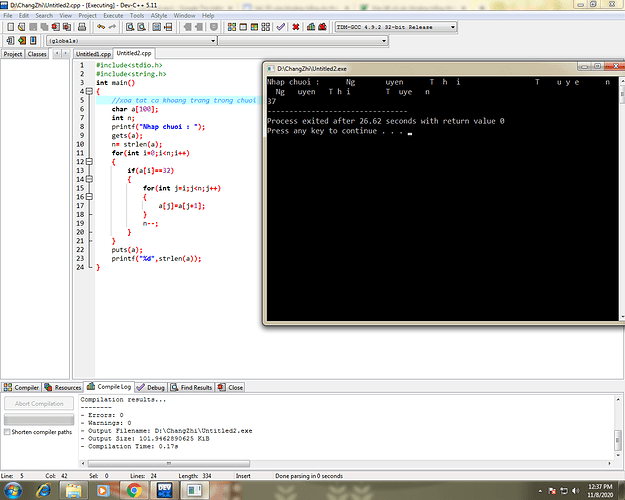Switch to the Classes side tab
The image size is (625, 500).
37,54
